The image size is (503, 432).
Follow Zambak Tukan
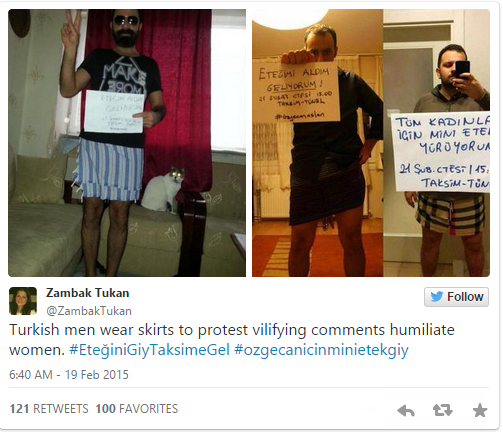coord(456,297)
